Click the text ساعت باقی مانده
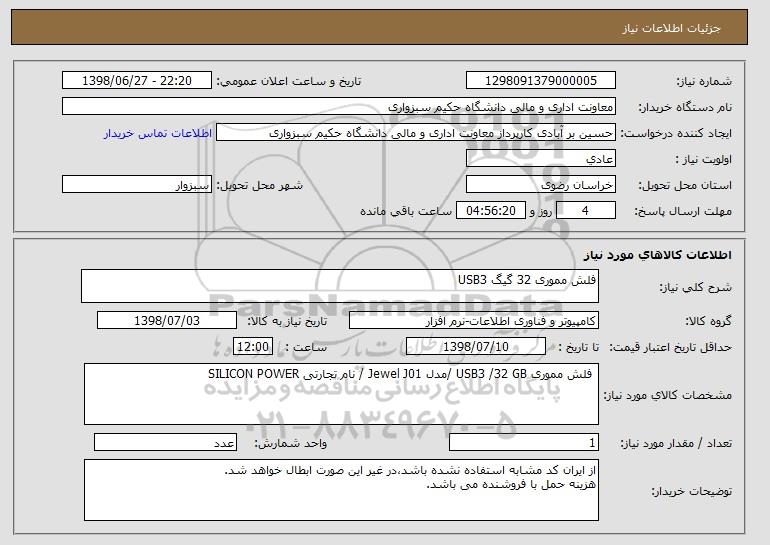This screenshot has width=770, height=545. click(x=406, y=211)
